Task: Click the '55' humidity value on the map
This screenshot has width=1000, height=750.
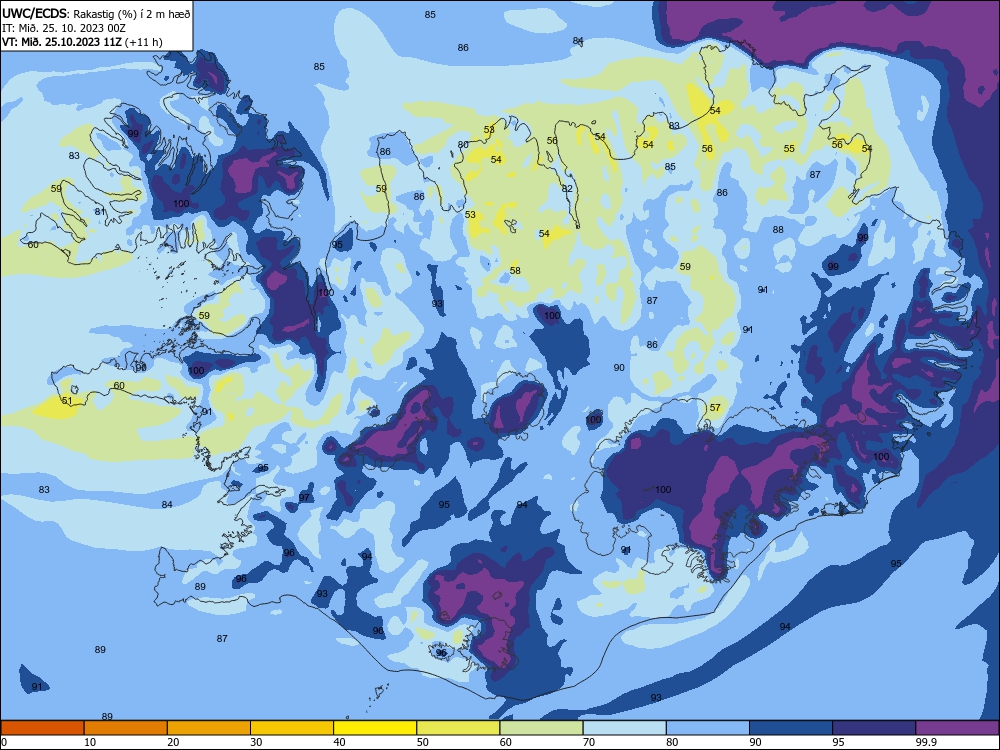Action: [x=789, y=149]
